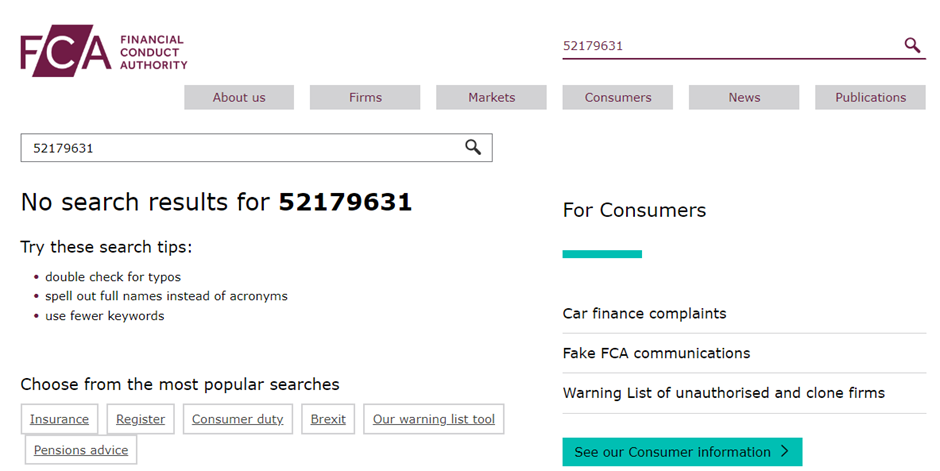Open Our warning list tool
Screen dimensions: 940x471
click(x=433, y=419)
